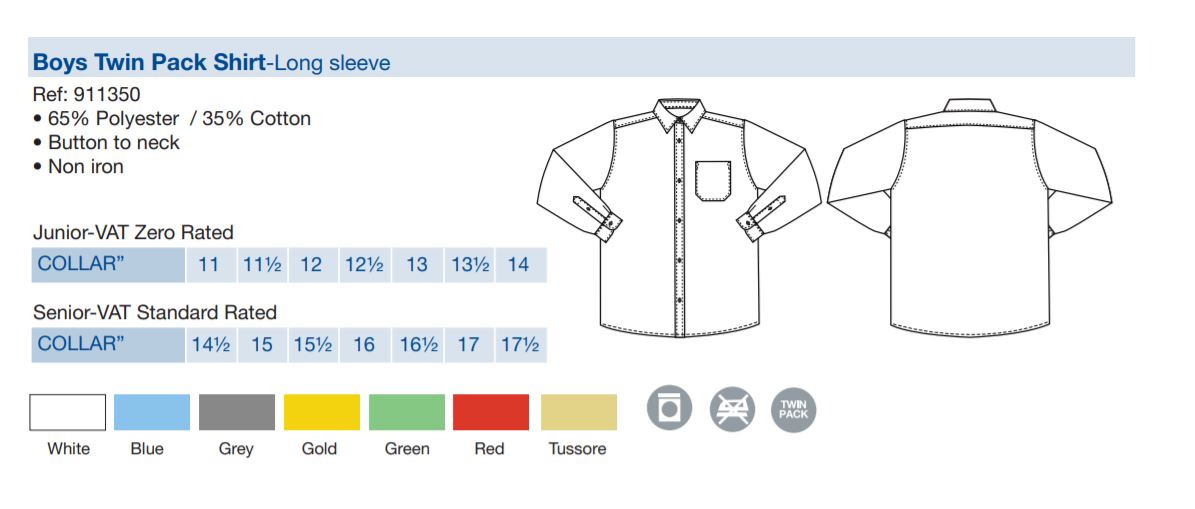Choose the Gold color swatch

point(322,412)
